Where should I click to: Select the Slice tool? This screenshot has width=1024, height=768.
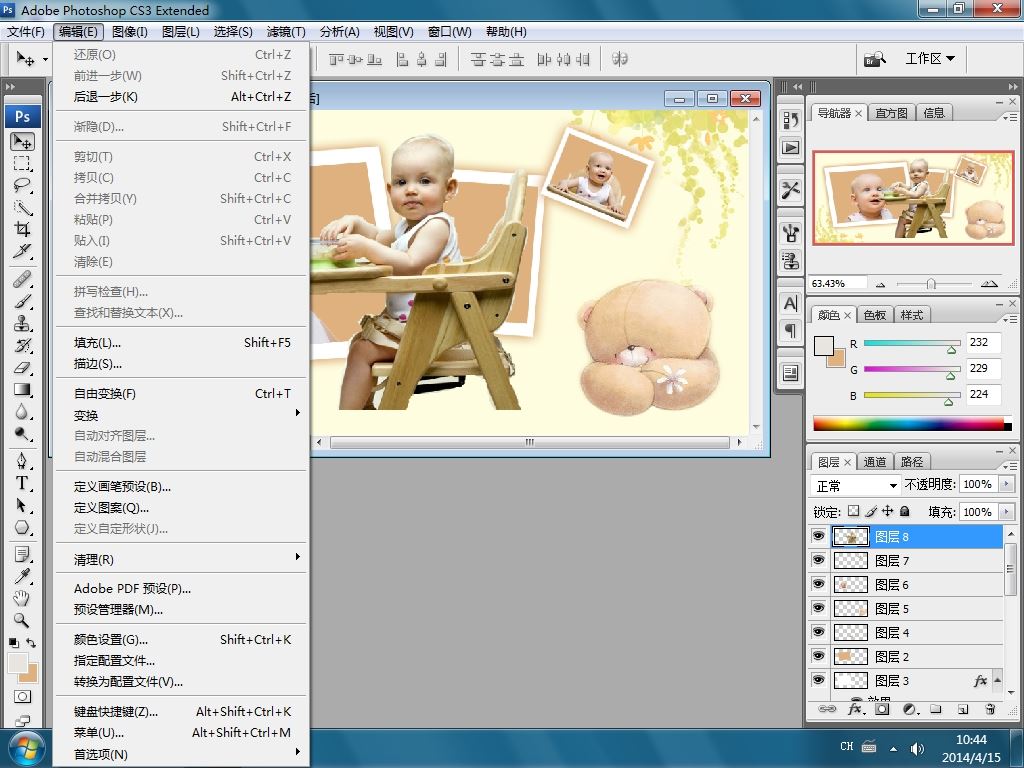[x=22, y=251]
